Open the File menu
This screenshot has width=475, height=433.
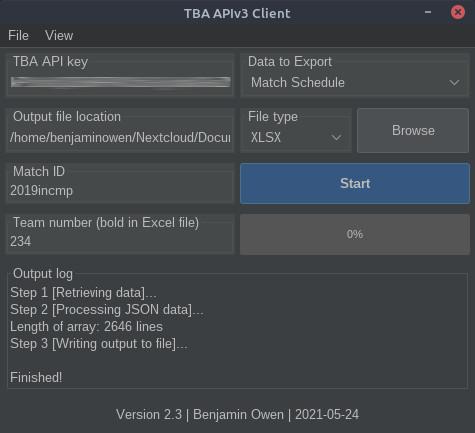pyautogui.click(x=18, y=35)
